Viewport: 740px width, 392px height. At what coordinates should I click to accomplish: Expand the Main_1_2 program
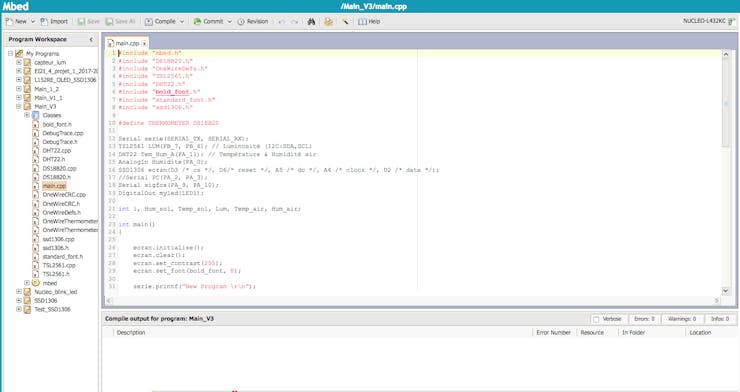[19, 89]
